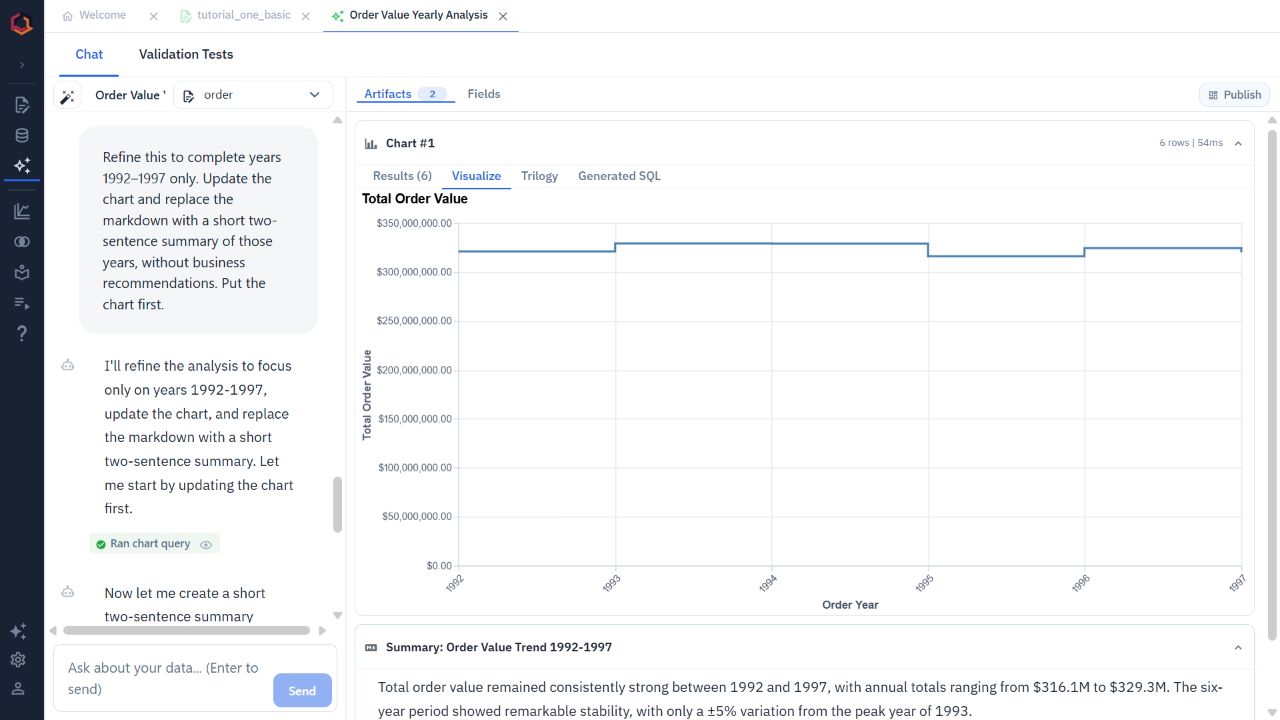The image size is (1280, 720).
Task: Collapse the Summary panel chevron
Action: coord(1238,647)
